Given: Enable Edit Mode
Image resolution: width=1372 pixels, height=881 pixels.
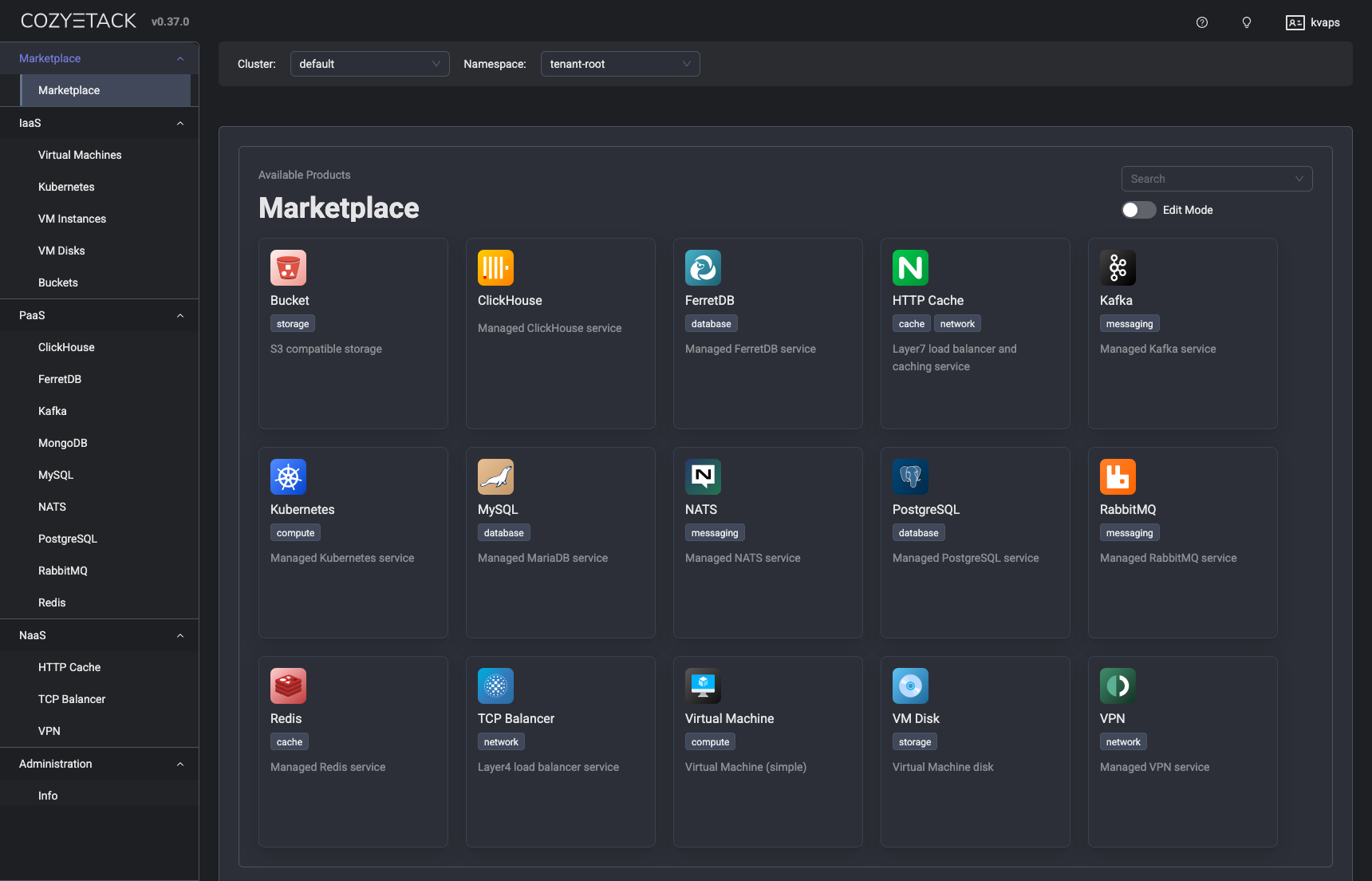Looking at the screenshot, I should 1138,210.
